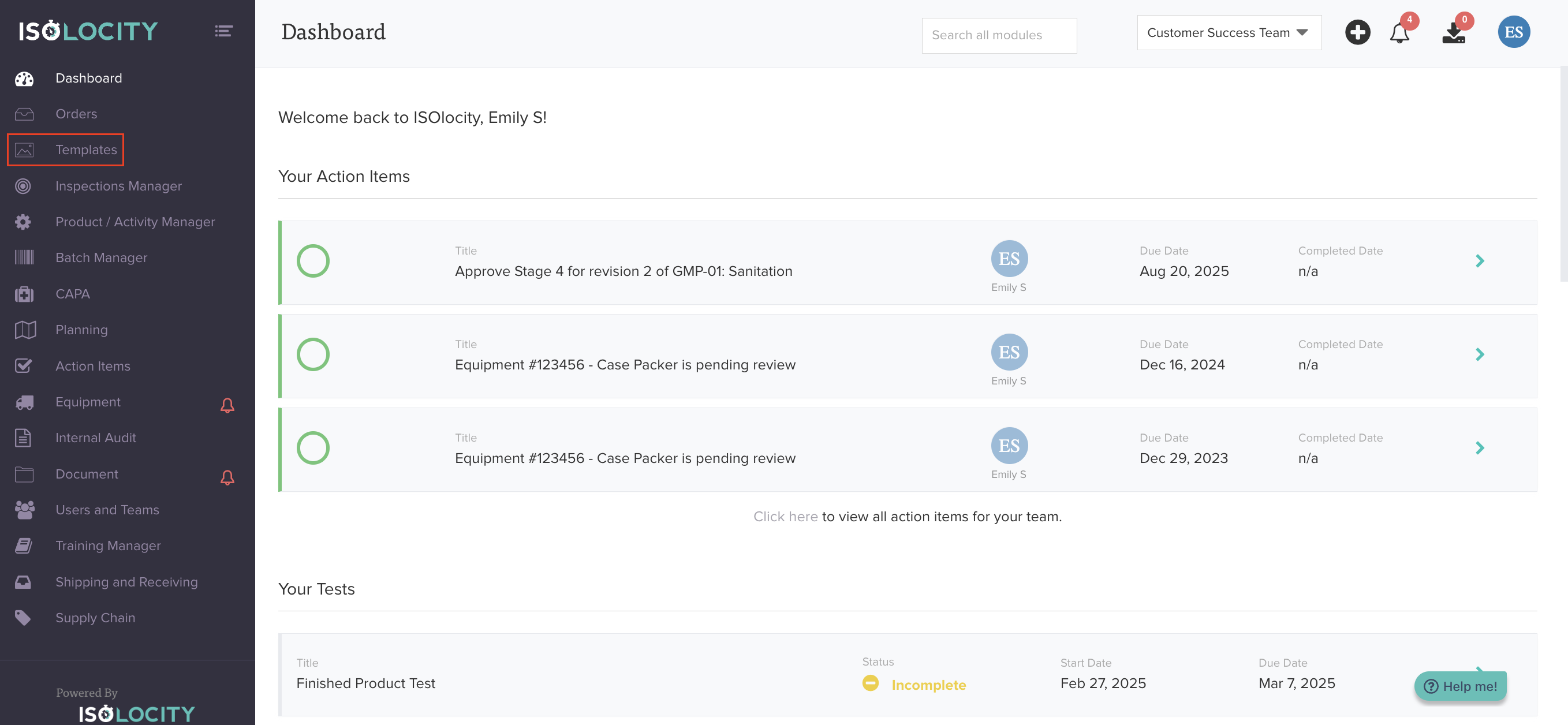Expand the Aug 20, 2025 action item arrow
The image size is (1568, 725).
(1479, 261)
